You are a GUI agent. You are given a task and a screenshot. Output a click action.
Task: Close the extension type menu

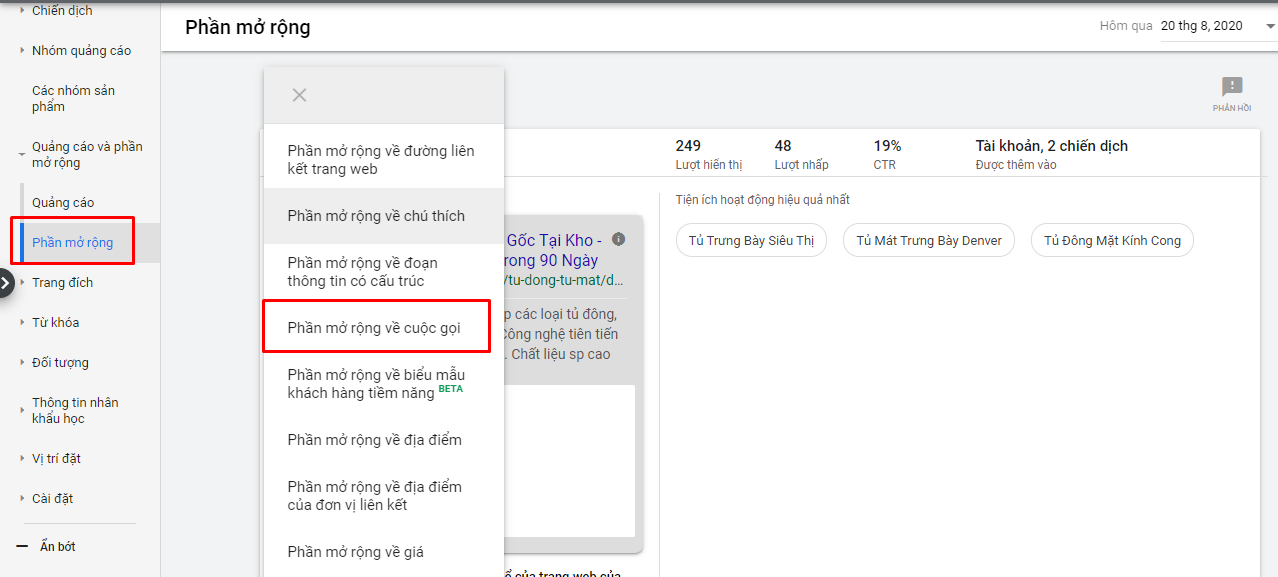(299, 95)
